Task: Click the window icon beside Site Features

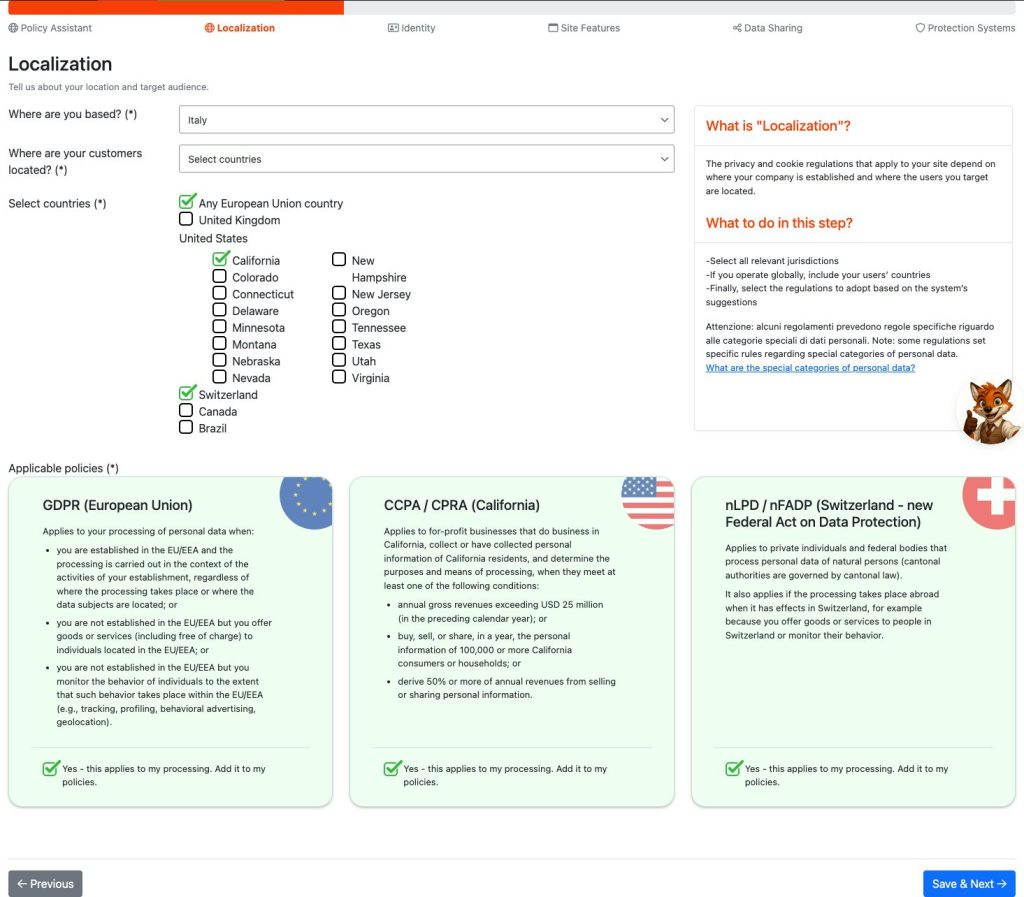Action: click(553, 28)
